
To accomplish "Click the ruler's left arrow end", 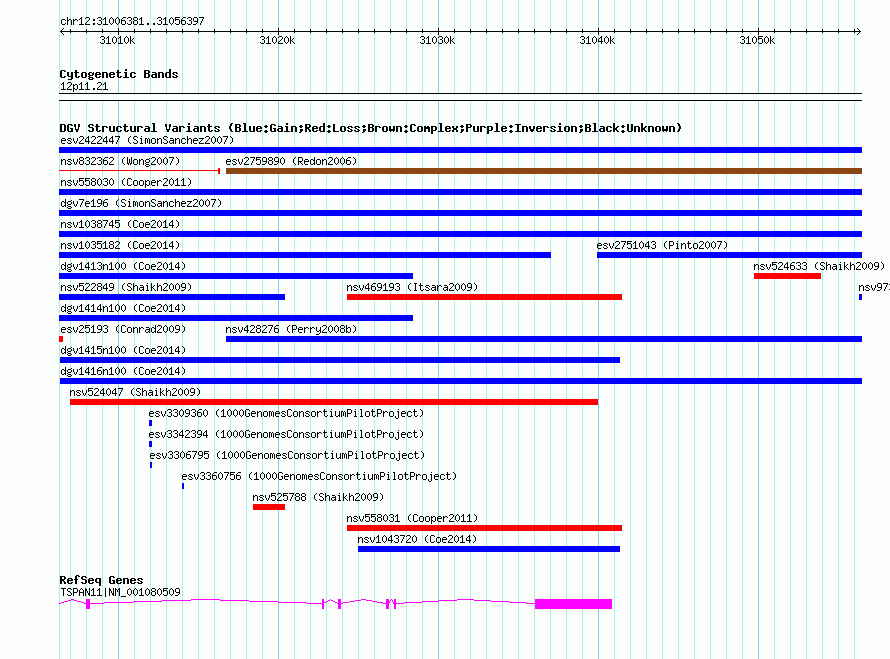I will pos(62,31).
